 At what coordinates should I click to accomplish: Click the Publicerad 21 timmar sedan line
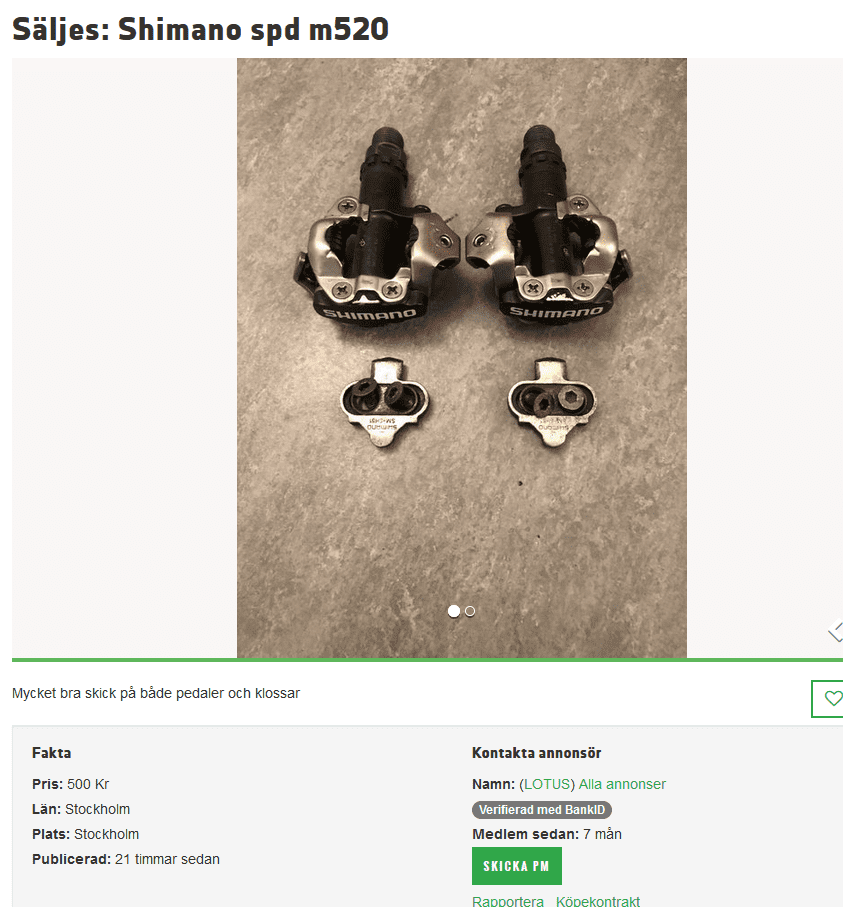point(126,859)
